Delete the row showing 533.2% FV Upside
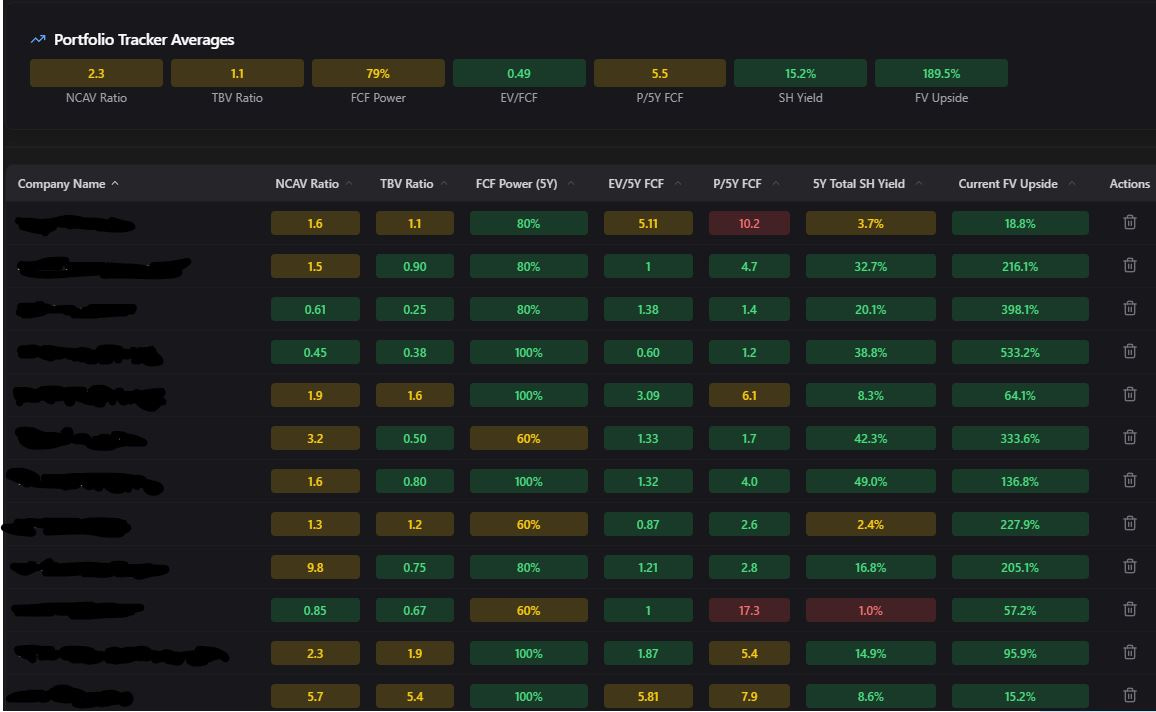Image resolution: width=1156 pixels, height=712 pixels. click(x=1129, y=351)
